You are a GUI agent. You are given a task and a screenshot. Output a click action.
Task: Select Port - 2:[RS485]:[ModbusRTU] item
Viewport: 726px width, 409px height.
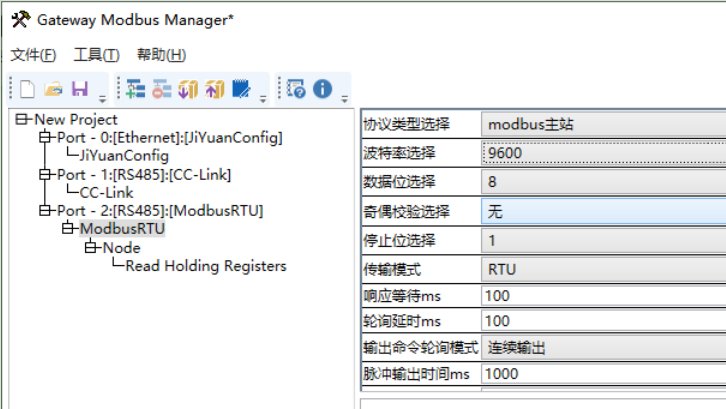pos(160,211)
